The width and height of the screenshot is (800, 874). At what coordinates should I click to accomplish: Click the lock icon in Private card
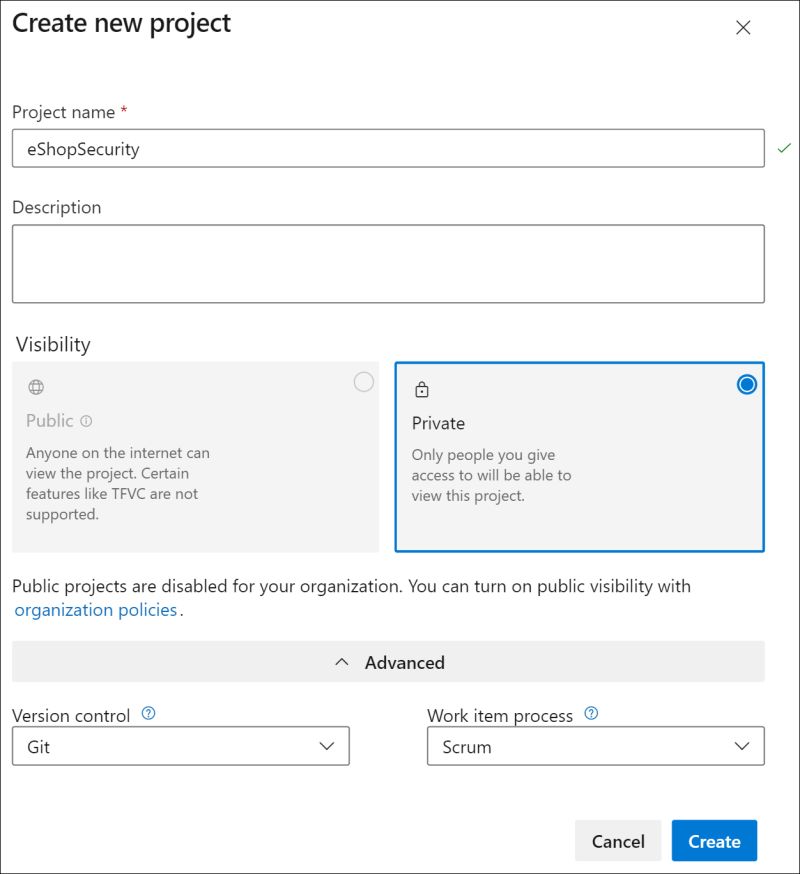(x=421, y=389)
